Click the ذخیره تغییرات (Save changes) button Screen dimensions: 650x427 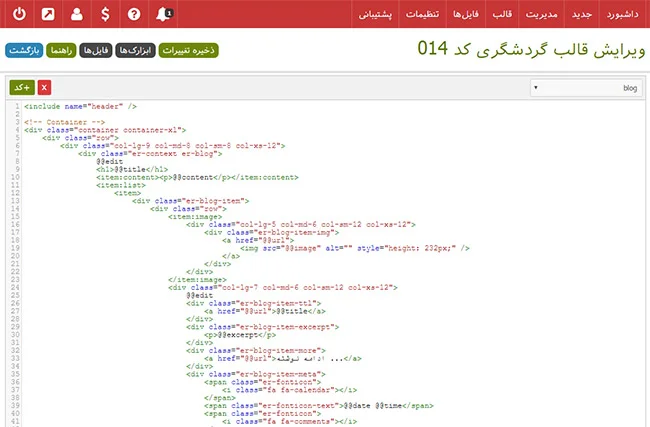coord(188,50)
